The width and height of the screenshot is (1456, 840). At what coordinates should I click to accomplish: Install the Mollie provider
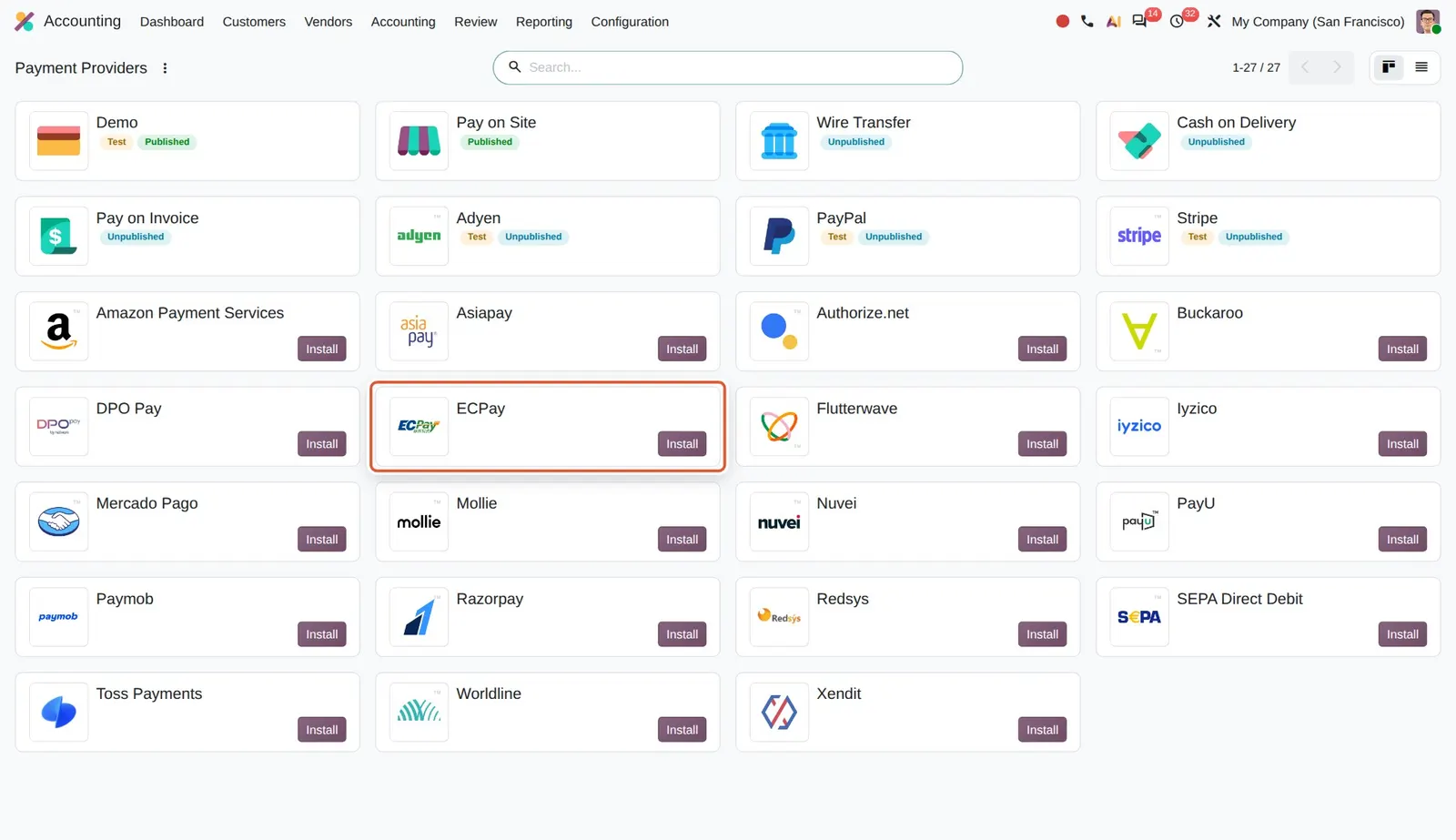[x=682, y=539]
